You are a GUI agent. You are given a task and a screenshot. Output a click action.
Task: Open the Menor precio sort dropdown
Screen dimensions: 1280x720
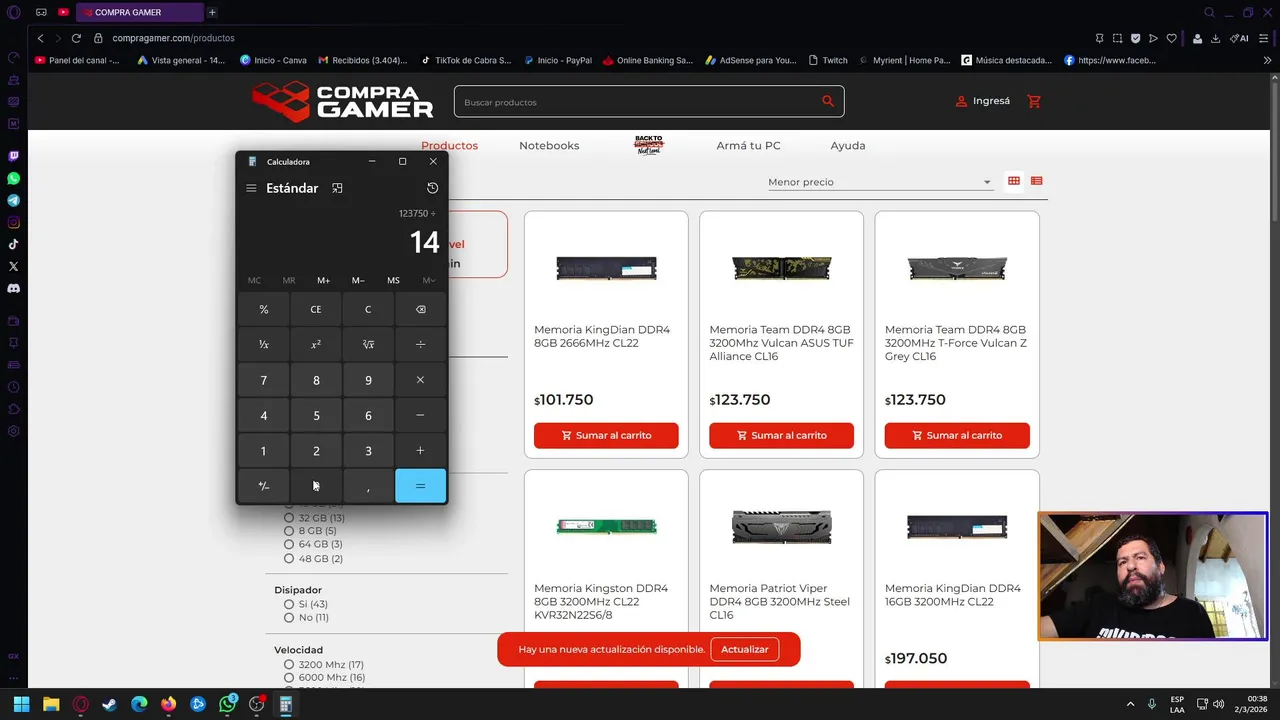pos(879,182)
